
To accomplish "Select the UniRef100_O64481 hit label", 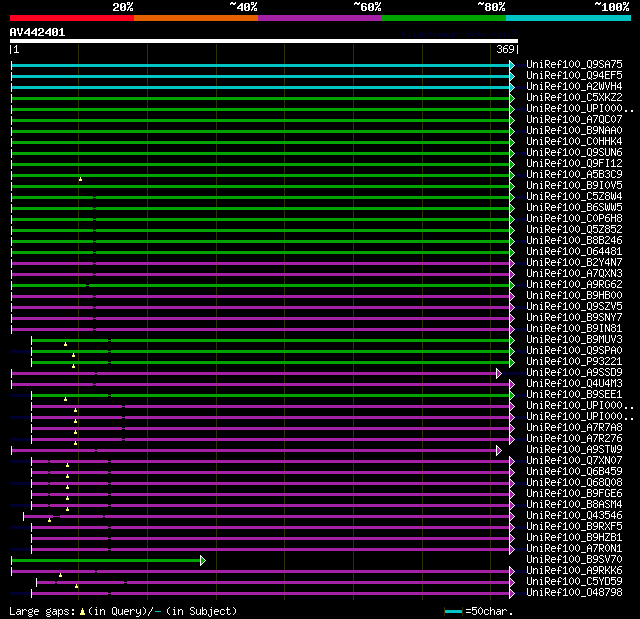I will click(x=574, y=251).
